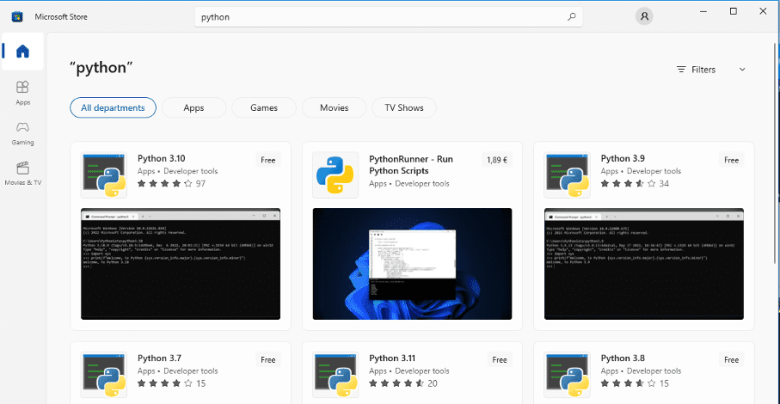Viewport: 780px width, 404px height.
Task: Open the Python 3.9 screenshot thumbnail
Action: 644,264
